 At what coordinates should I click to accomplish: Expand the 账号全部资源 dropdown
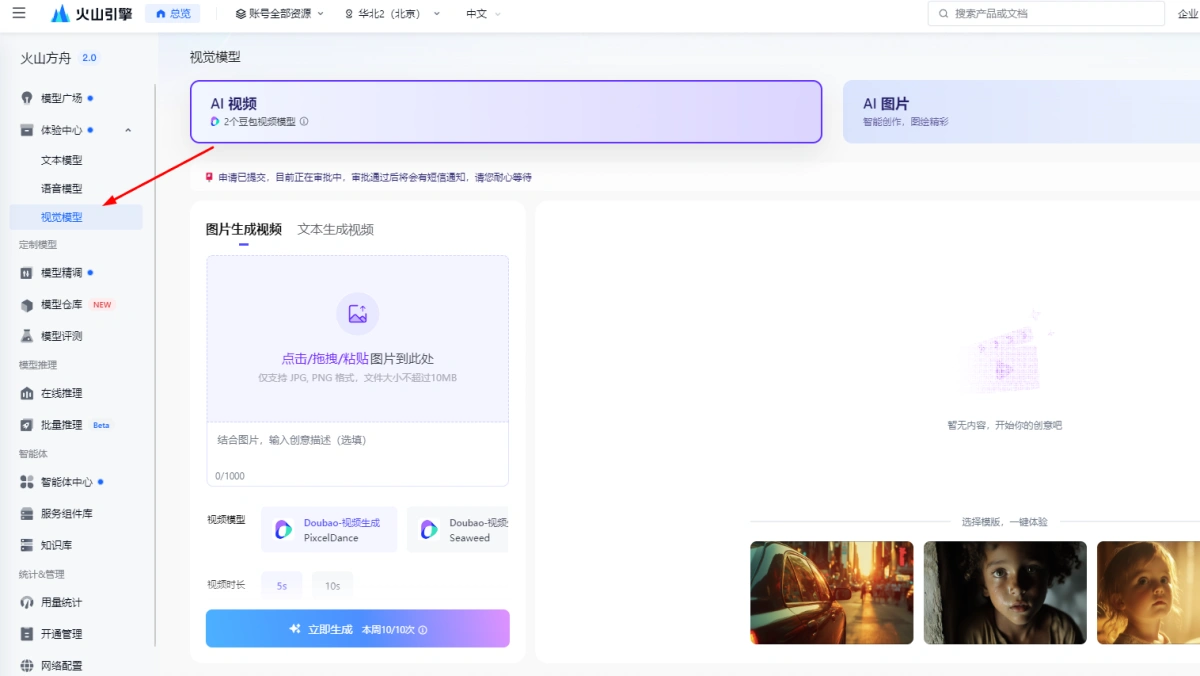[x=279, y=14]
